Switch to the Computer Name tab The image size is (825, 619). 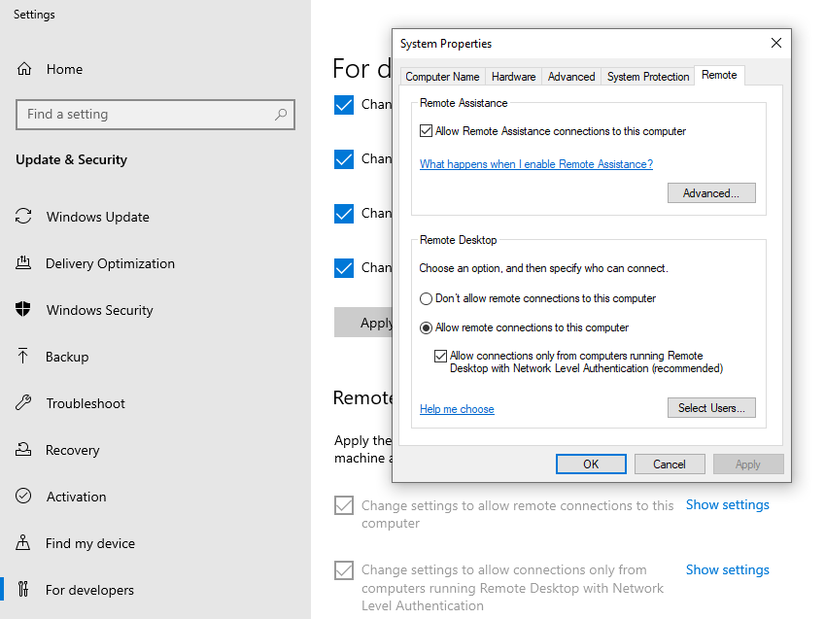coord(442,77)
